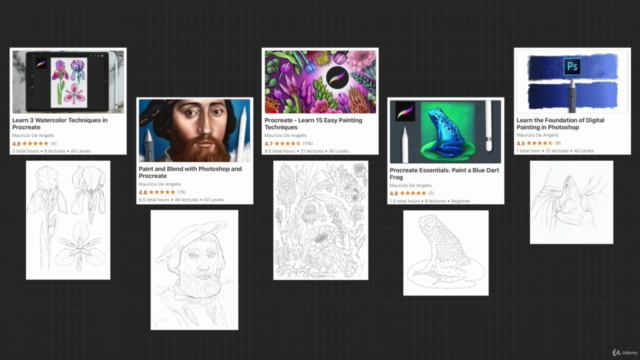Image resolution: width=640 pixels, height=360 pixels.
Task: Click the 4.7 star rating with (116) reviews
Action: pos(289,144)
